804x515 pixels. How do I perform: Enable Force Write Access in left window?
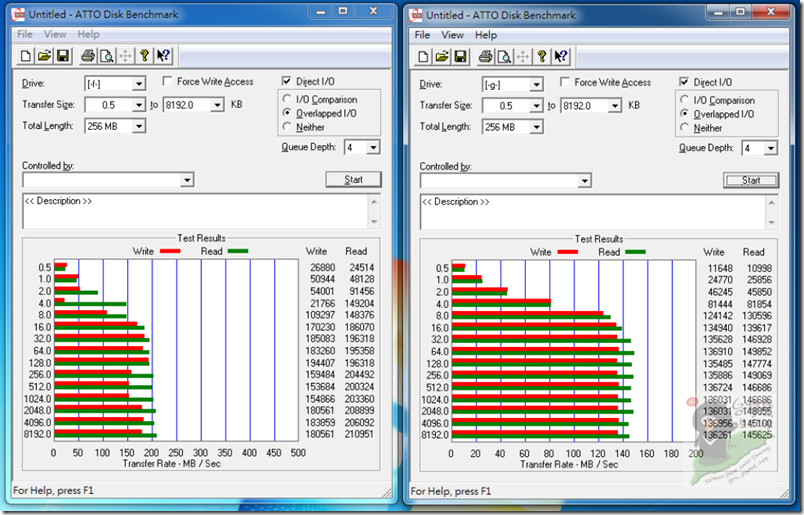pos(167,81)
